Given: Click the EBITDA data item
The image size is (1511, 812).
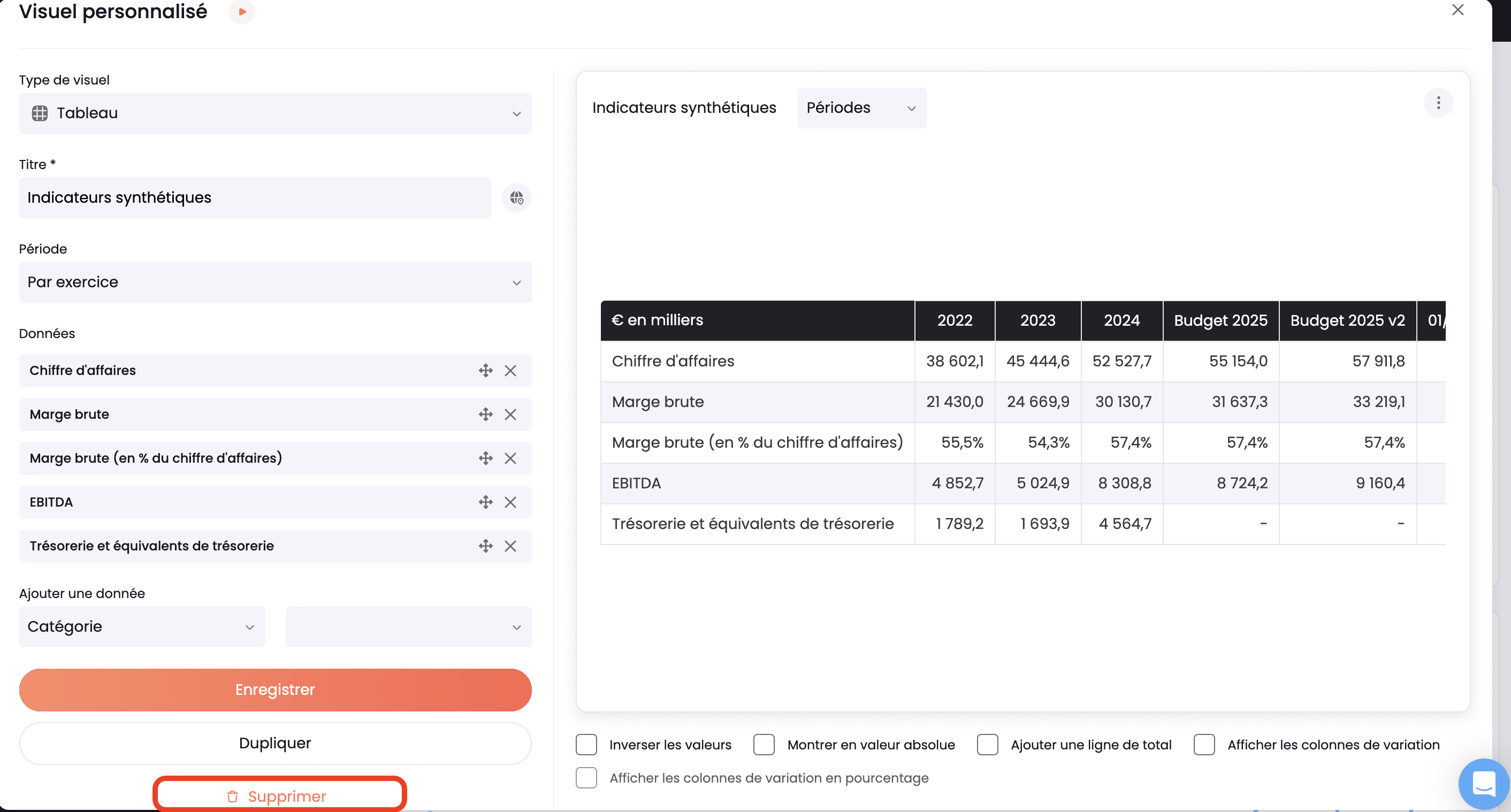Looking at the screenshot, I should tap(275, 502).
